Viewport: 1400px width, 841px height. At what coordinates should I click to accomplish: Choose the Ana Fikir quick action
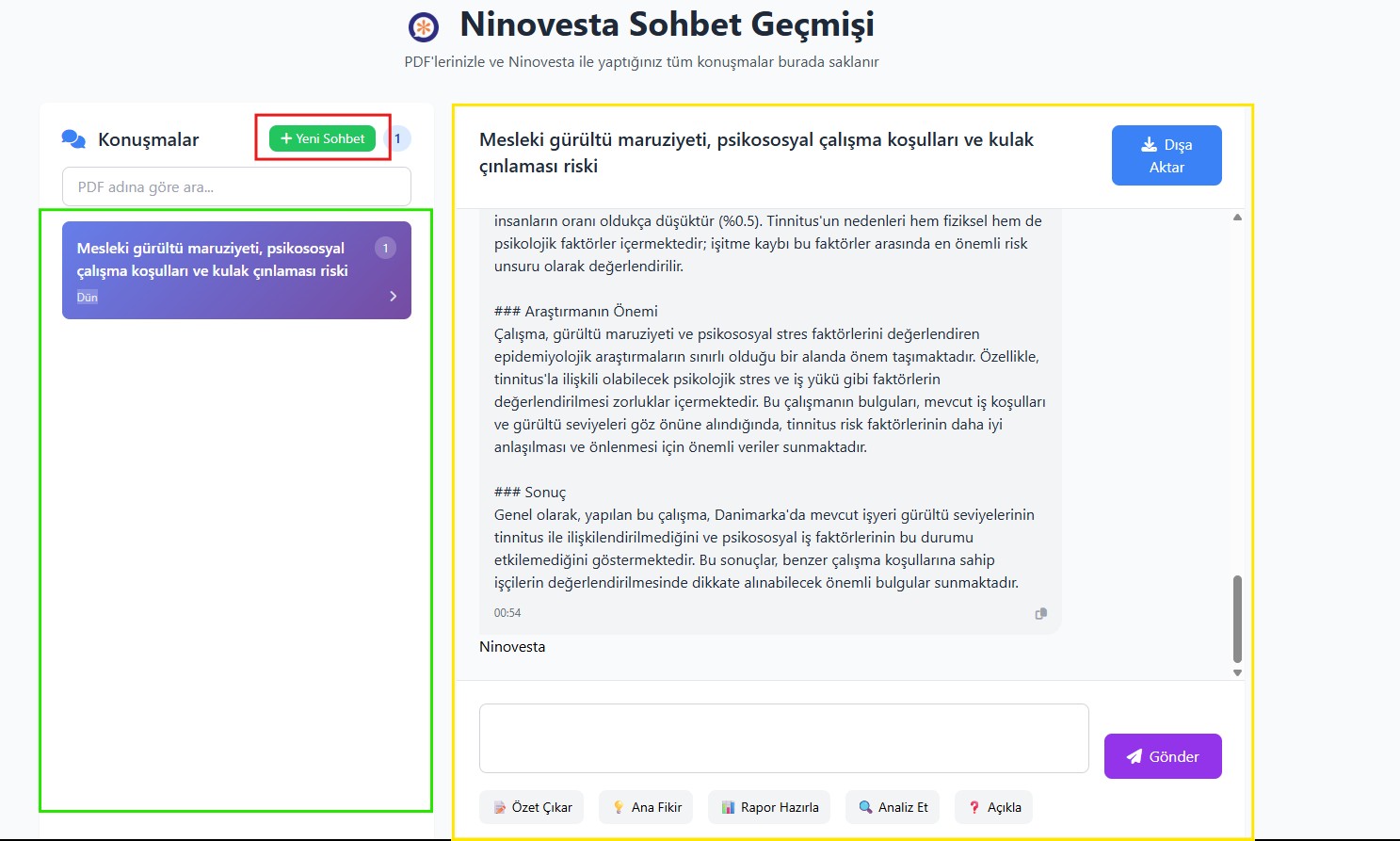click(646, 807)
